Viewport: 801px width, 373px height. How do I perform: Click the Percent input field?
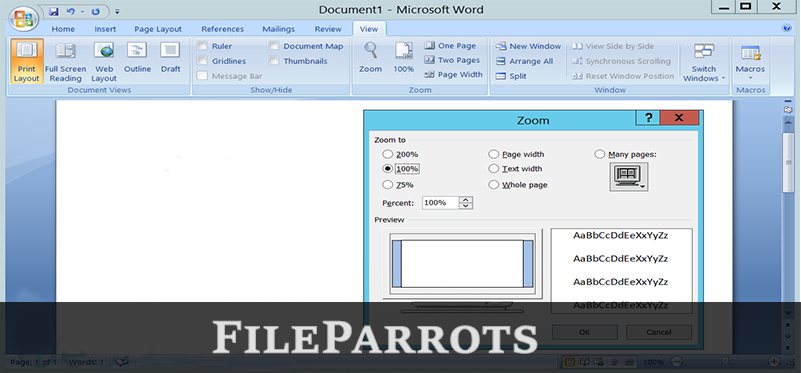coord(441,203)
